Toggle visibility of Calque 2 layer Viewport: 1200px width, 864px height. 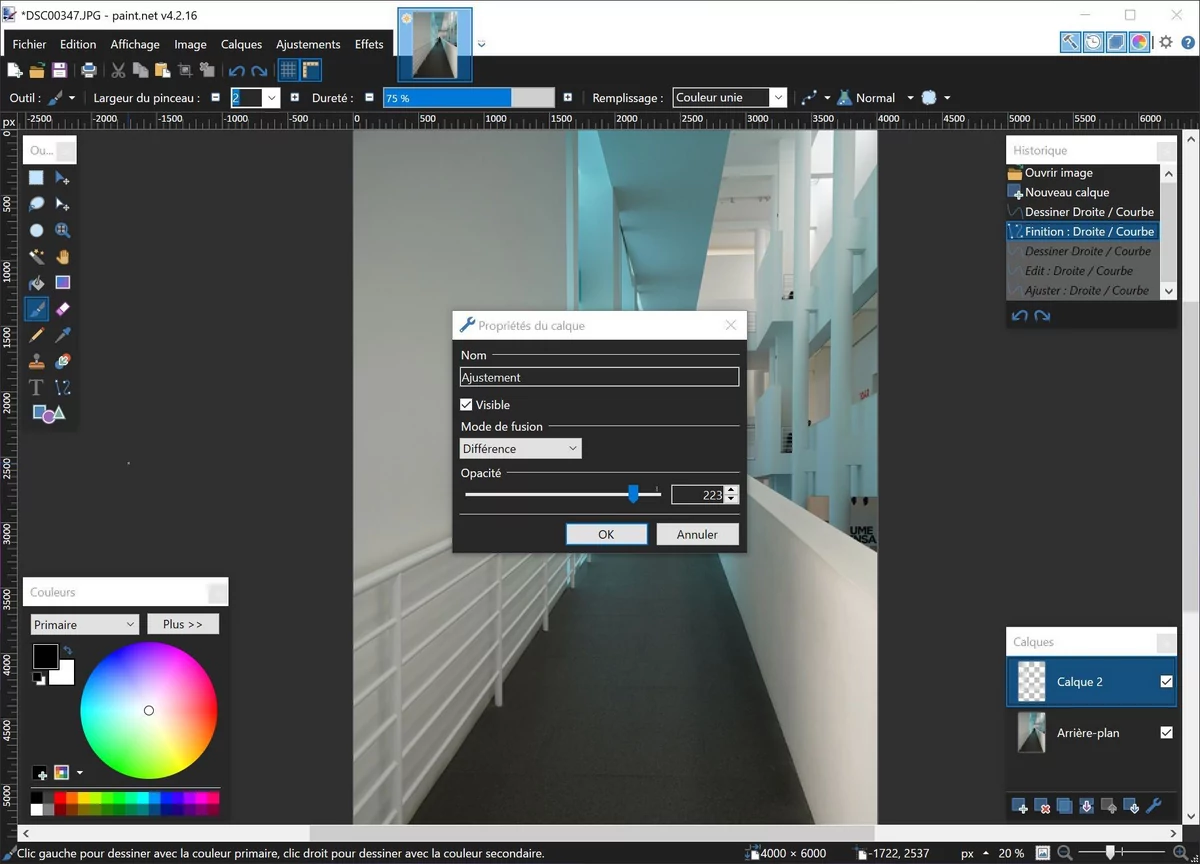[x=1166, y=681]
